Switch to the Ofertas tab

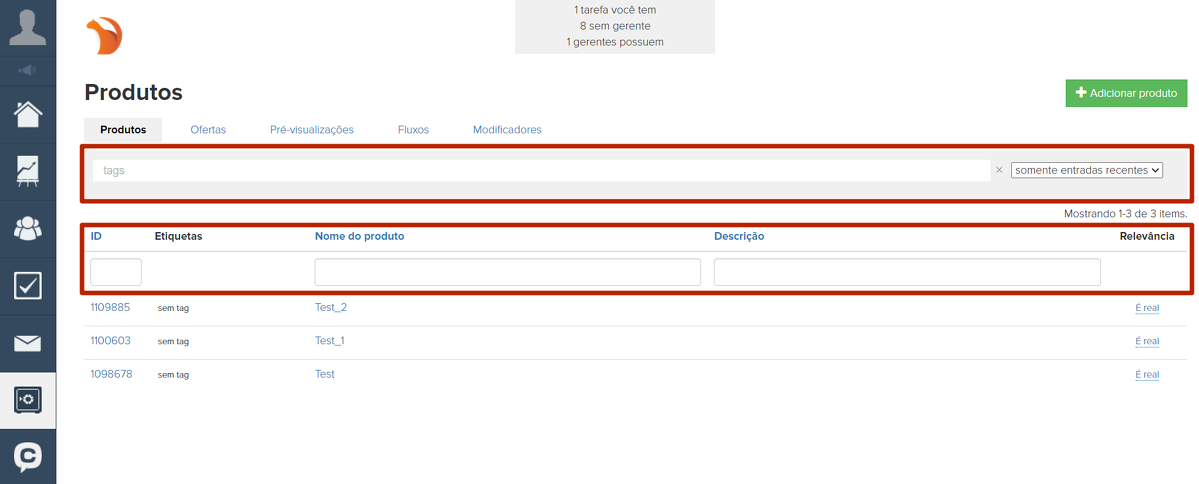[208, 130]
